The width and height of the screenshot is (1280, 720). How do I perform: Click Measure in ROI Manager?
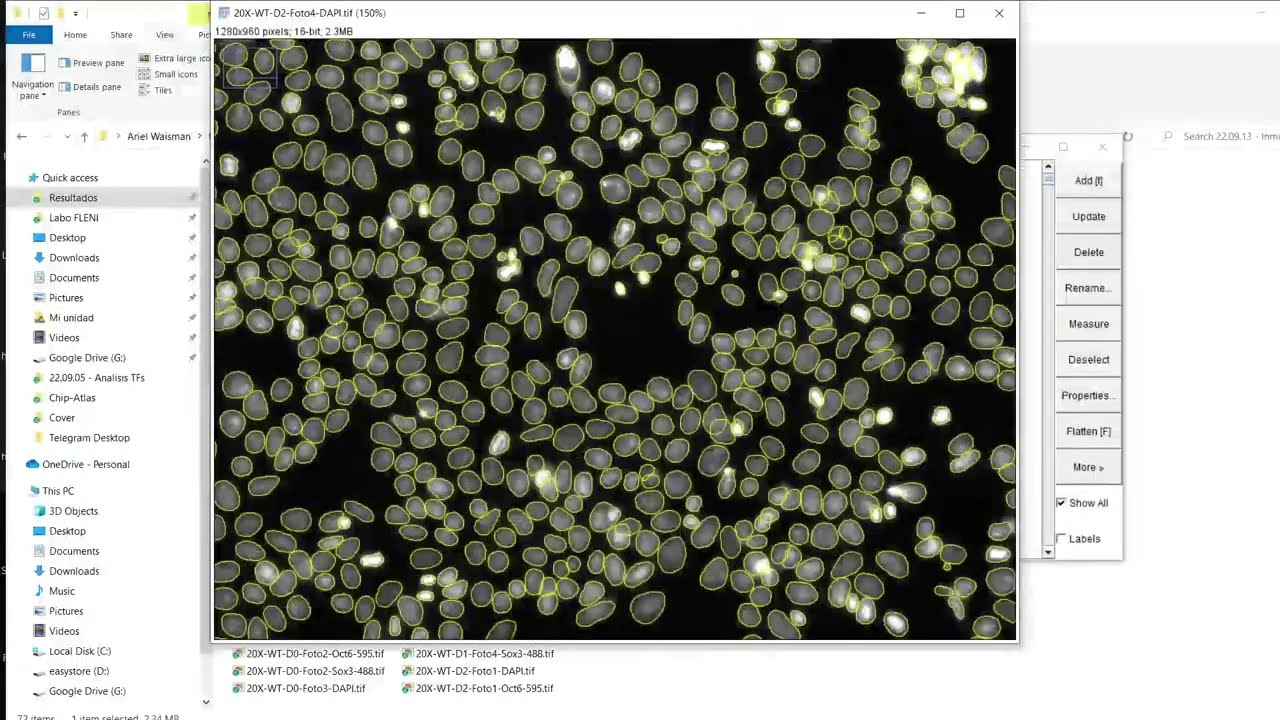(1088, 324)
